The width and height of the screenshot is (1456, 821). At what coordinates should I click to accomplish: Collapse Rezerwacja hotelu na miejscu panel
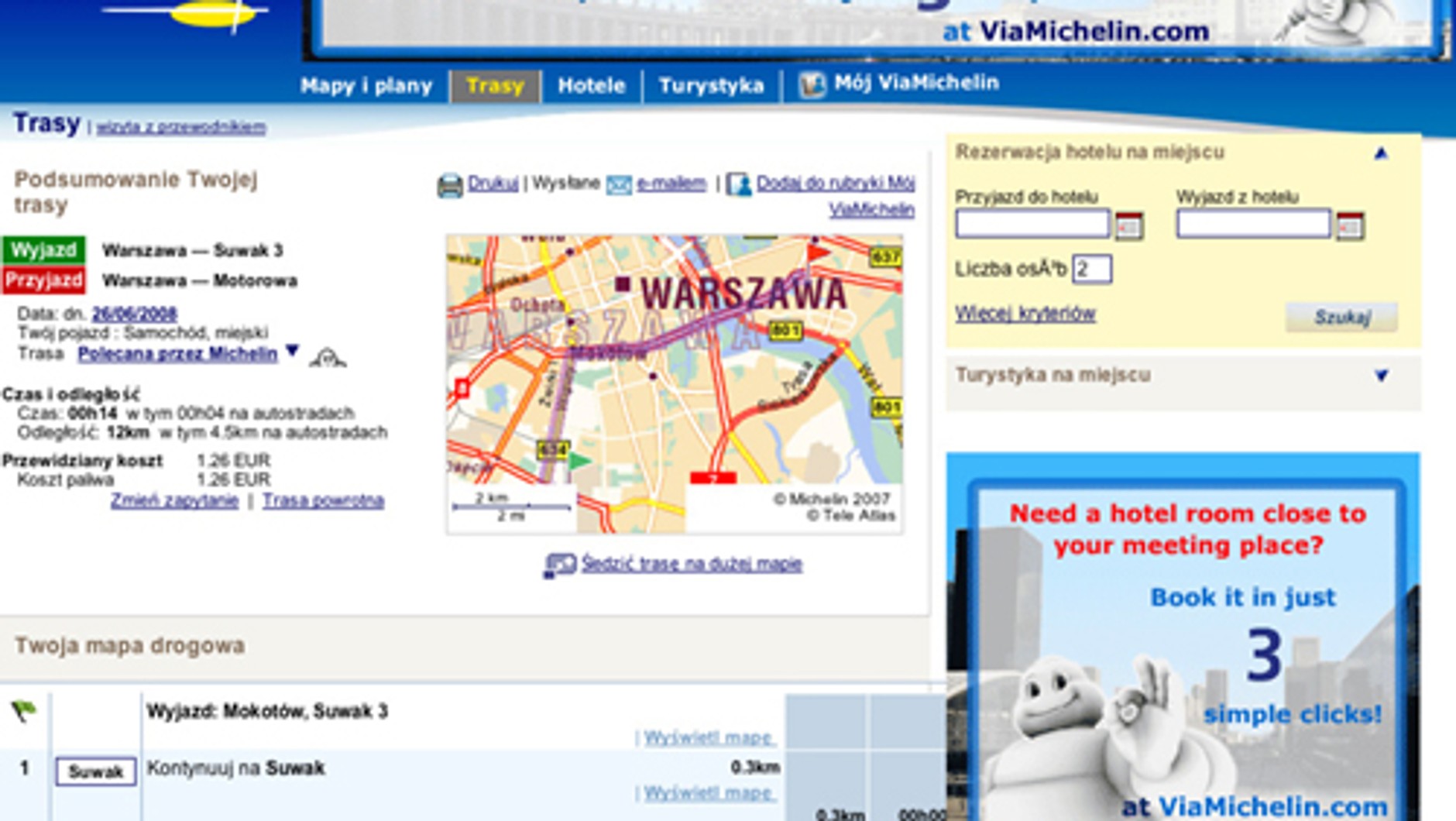(x=1381, y=153)
